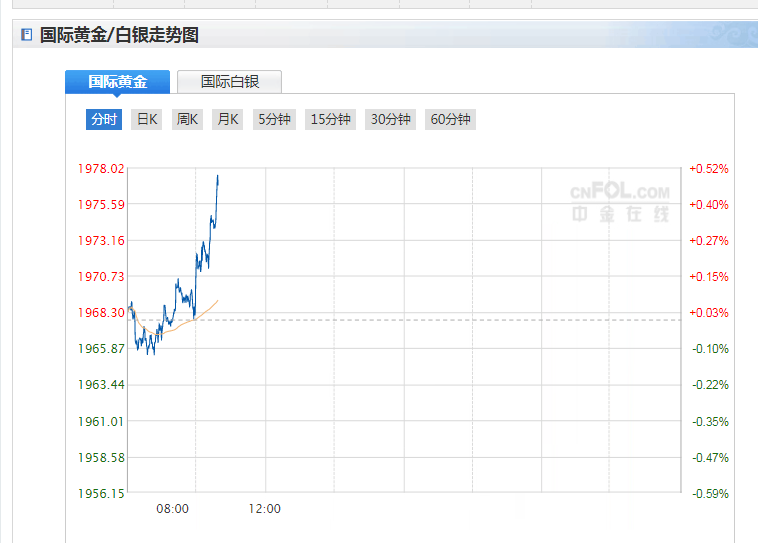Image resolution: width=758 pixels, height=543 pixels.
Task: Select the 月K monthly chart
Action: tap(228, 120)
